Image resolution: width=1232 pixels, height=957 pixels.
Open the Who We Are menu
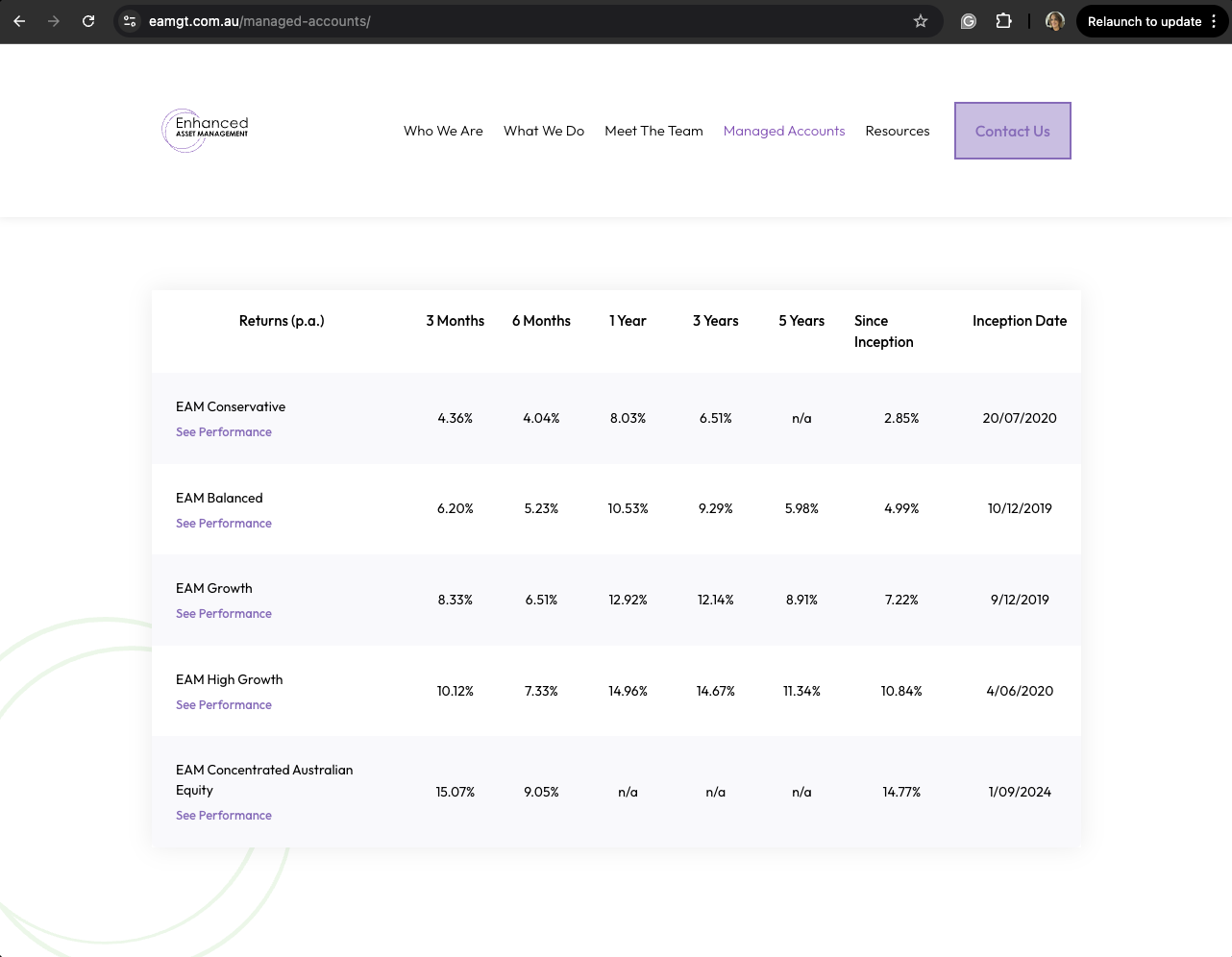443,131
